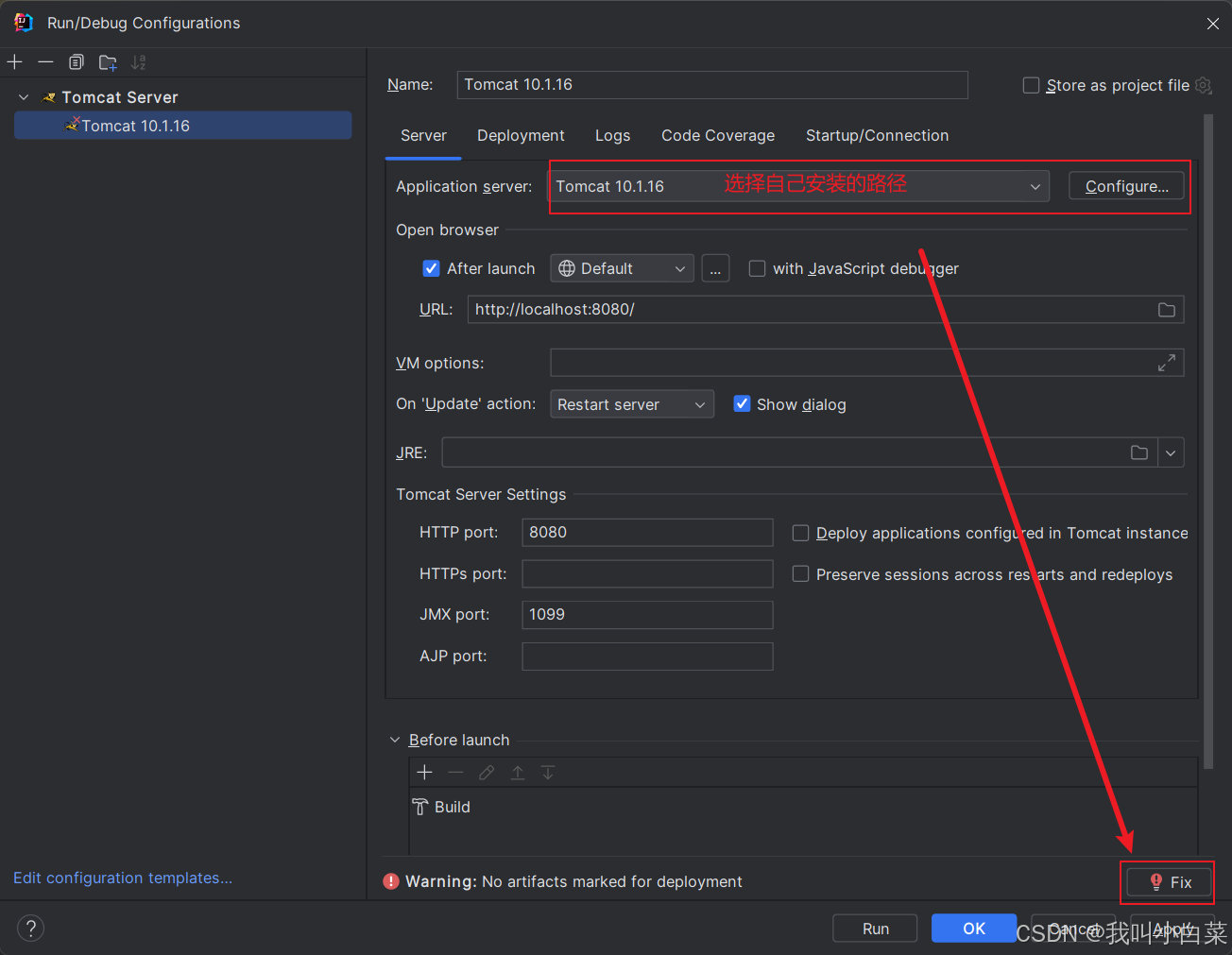Image resolution: width=1232 pixels, height=955 pixels.
Task: Add a Before launch task
Action: (x=425, y=773)
